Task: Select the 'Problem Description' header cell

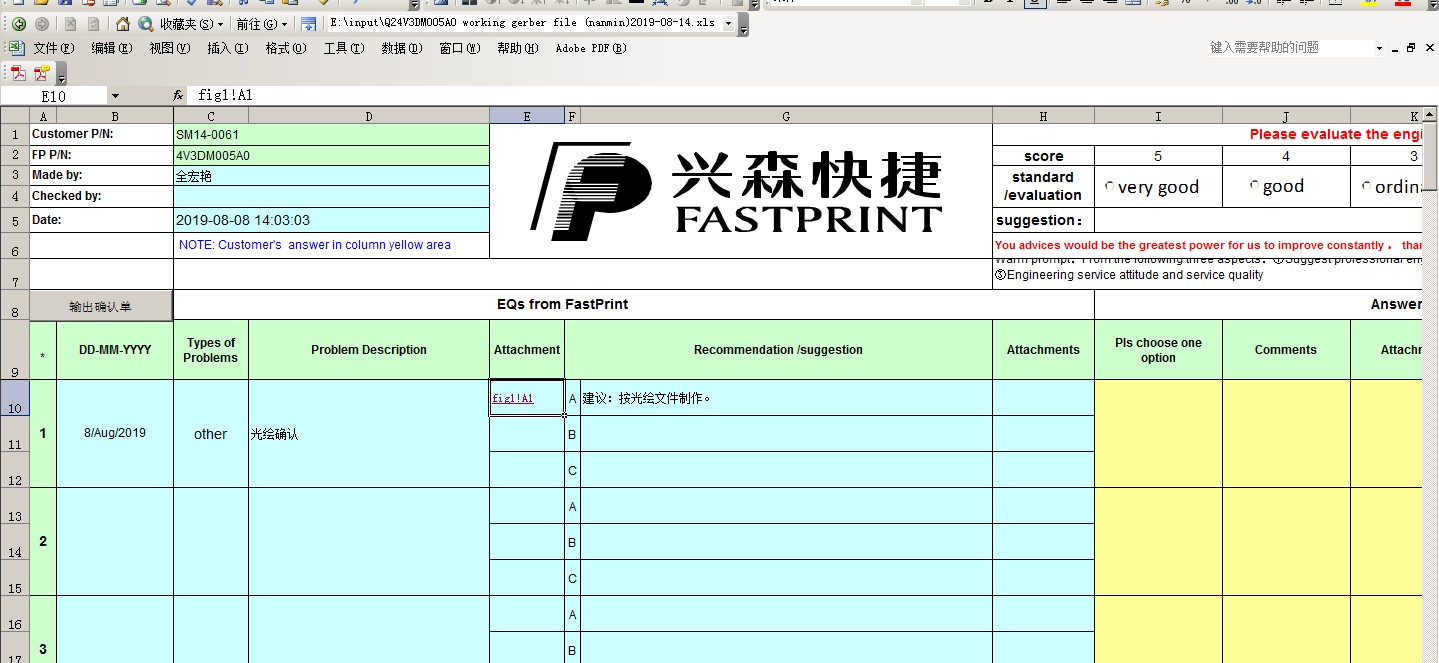Action: point(369,350)
